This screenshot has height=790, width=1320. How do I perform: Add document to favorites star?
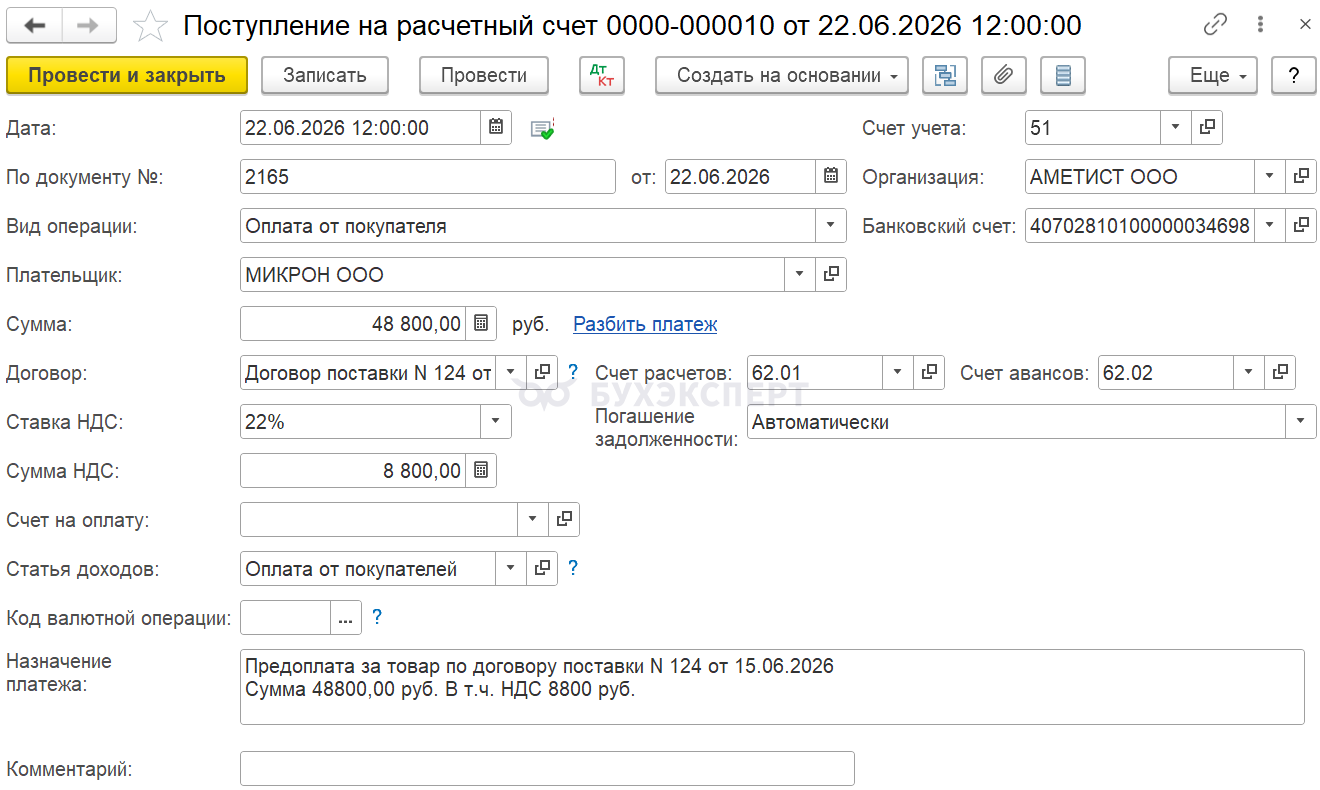(x=150, y=25)
